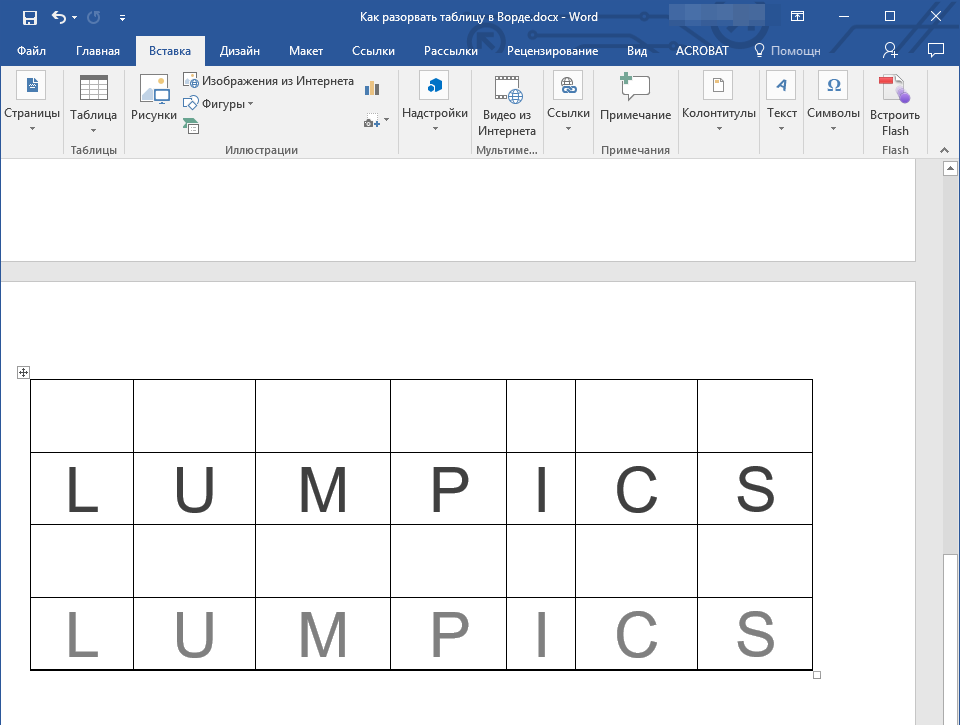Image resolution: width=960 pixels, height=725 pixels.
Task: Click the Save icon in quick access toolbar
Action: pos(29,17)
